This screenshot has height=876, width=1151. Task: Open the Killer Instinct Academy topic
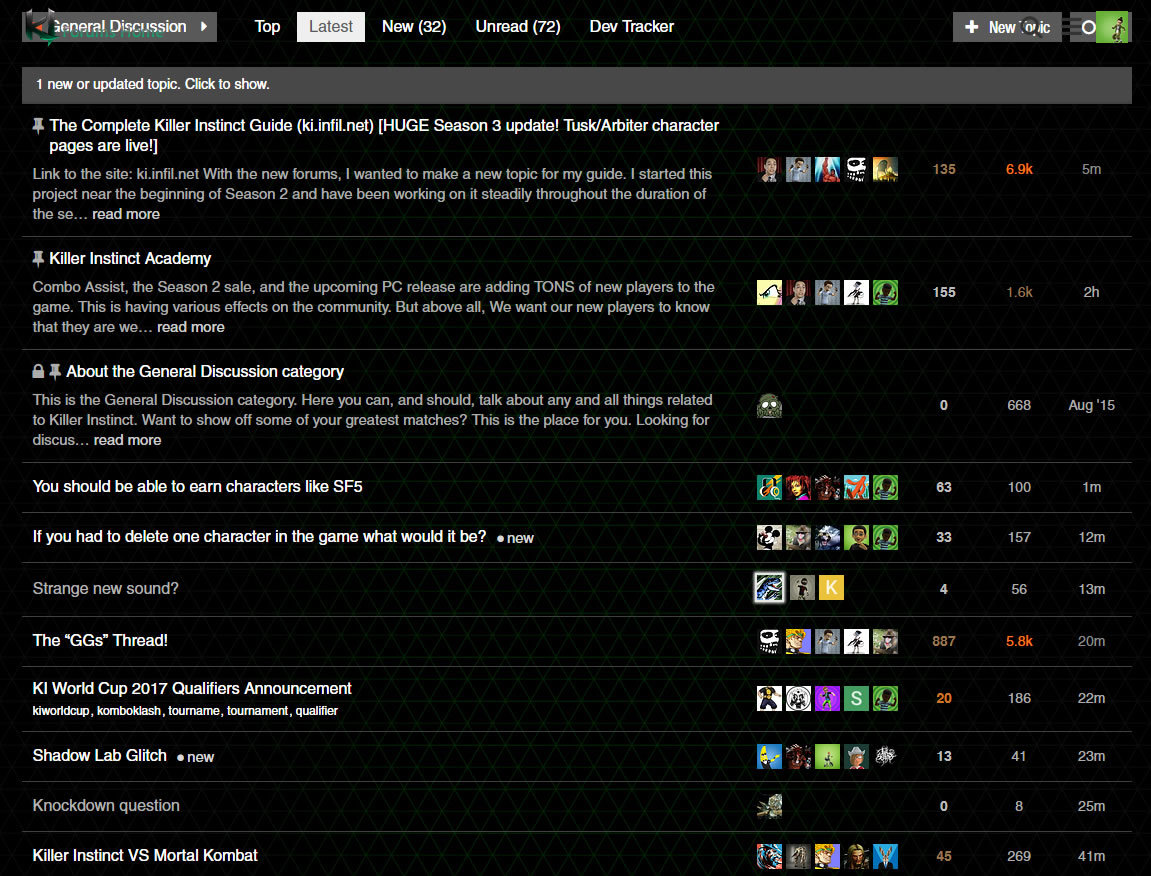pyautogui.click(x=130, y=258)
